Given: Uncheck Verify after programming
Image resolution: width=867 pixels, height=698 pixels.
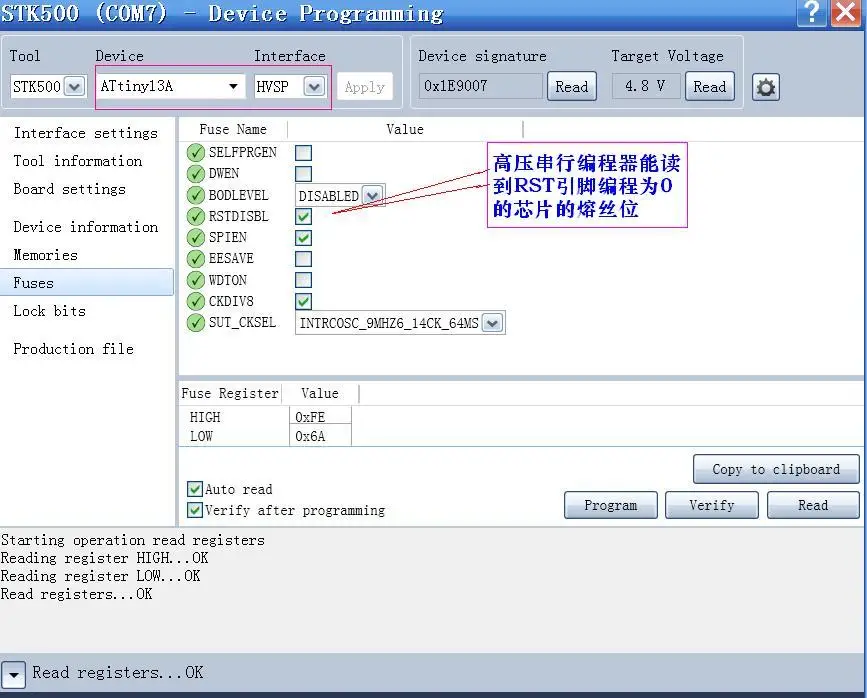Looking at the screenshot, I should (195, 510).
